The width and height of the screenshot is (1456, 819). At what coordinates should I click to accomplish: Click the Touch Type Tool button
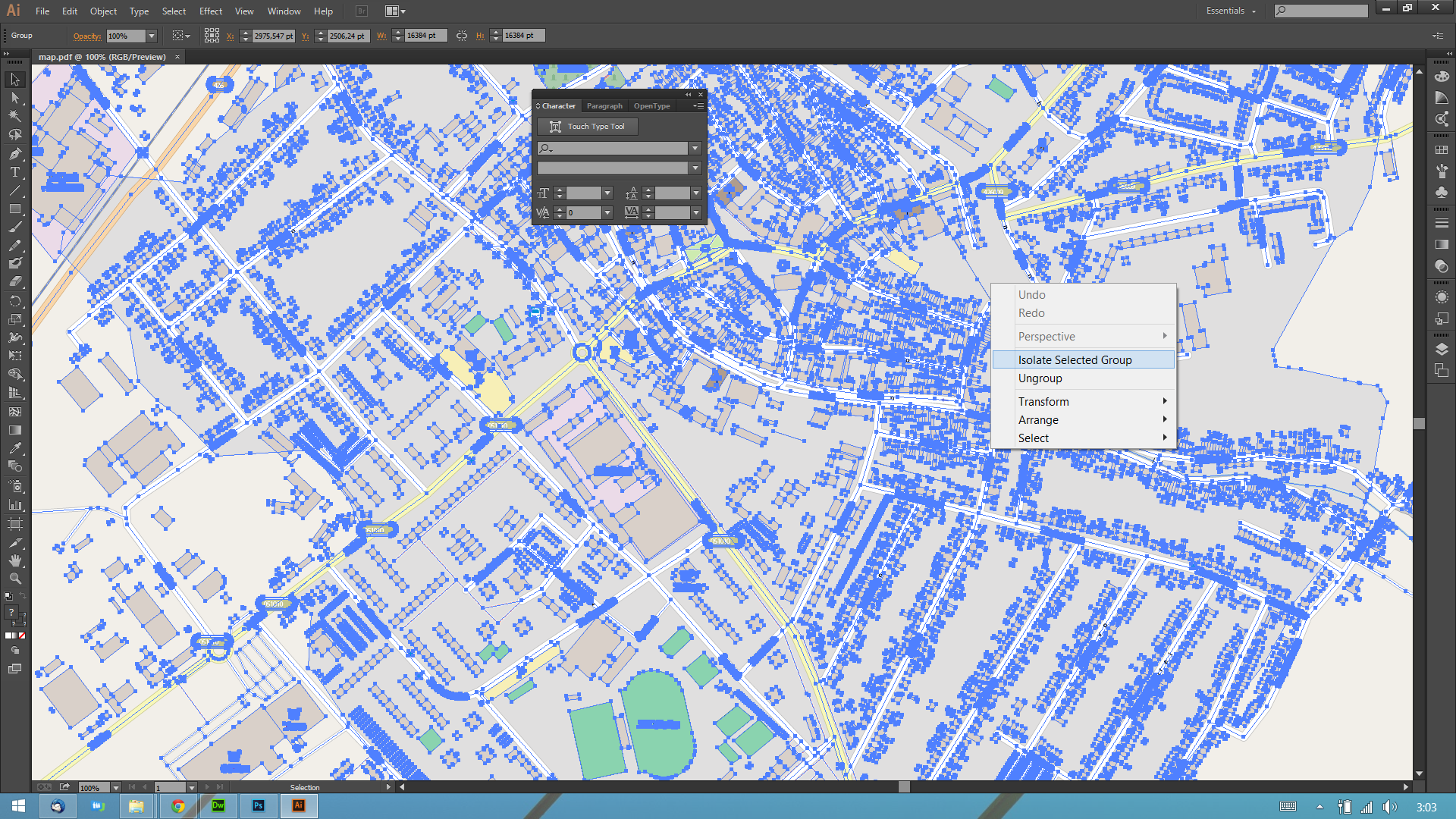(x=588, y=127)
